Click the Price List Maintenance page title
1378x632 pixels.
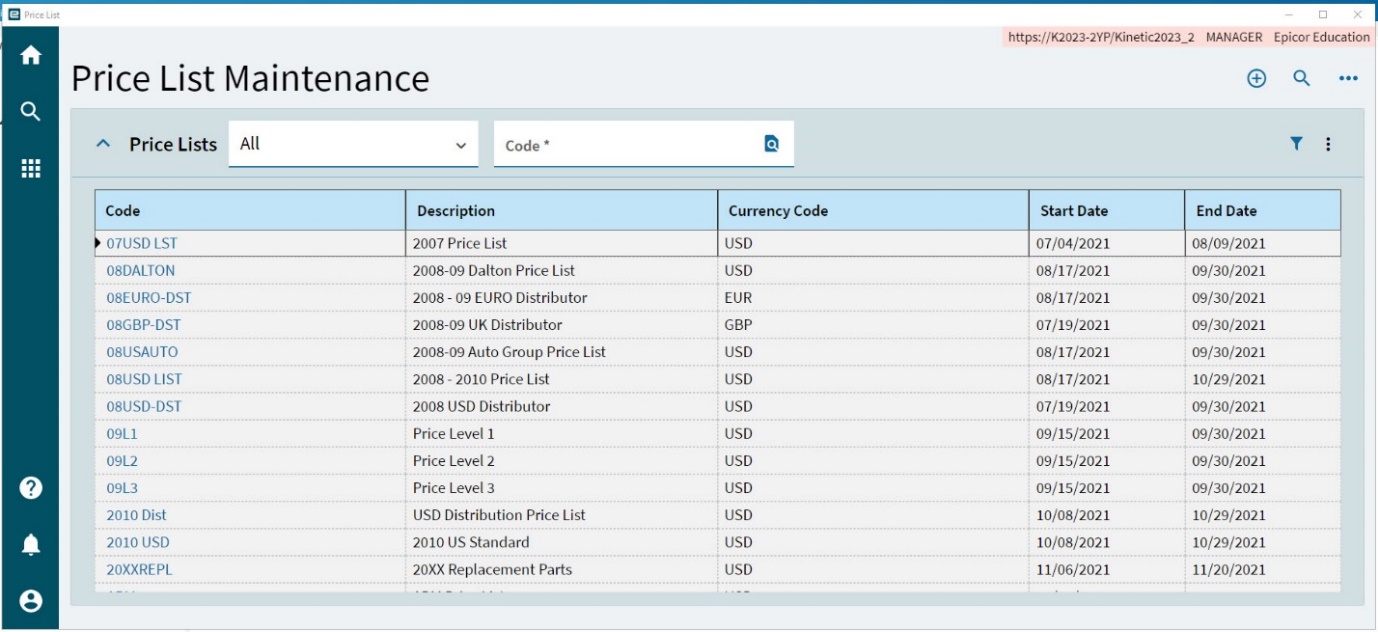point(250,78)
